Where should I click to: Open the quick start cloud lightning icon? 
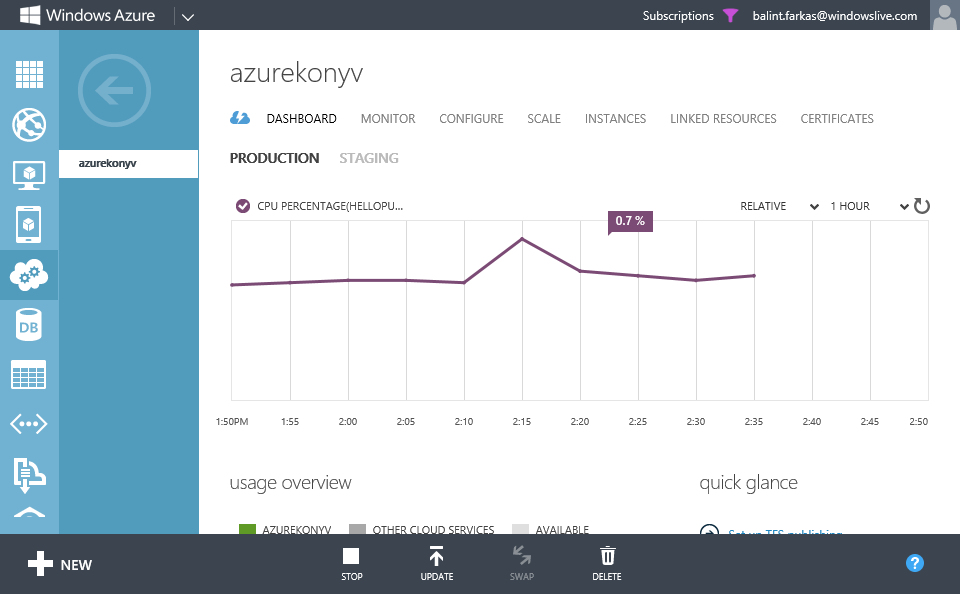[240, 118]
